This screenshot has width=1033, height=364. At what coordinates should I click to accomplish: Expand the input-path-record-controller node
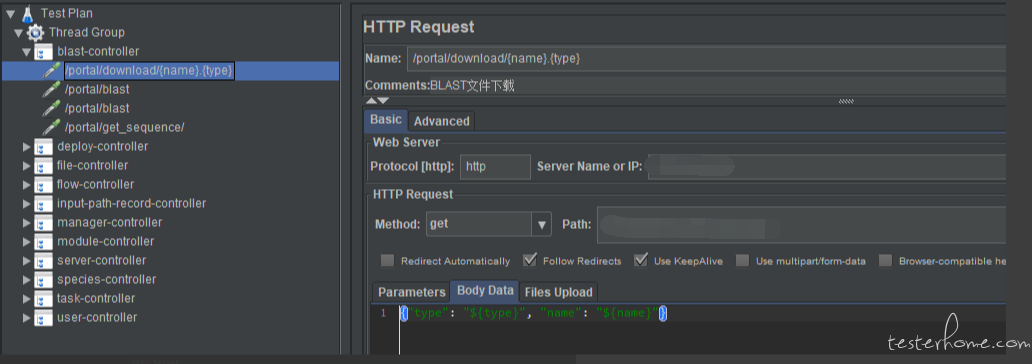coord(26,204)
